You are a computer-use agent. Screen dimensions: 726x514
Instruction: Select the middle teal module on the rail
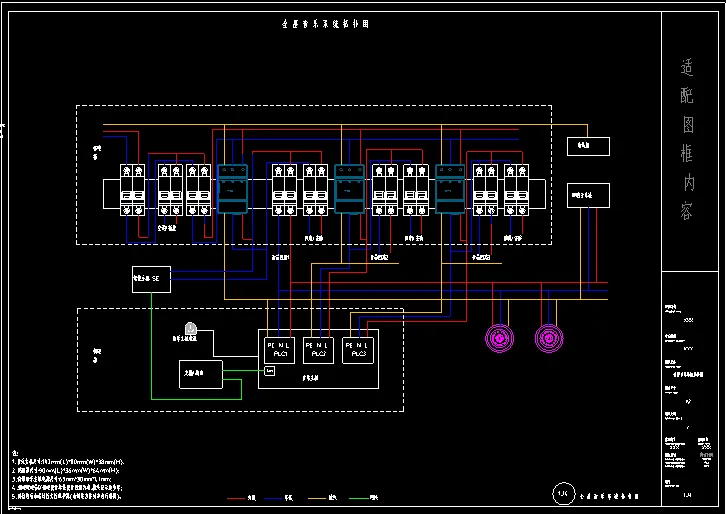(x=349, y=189)
